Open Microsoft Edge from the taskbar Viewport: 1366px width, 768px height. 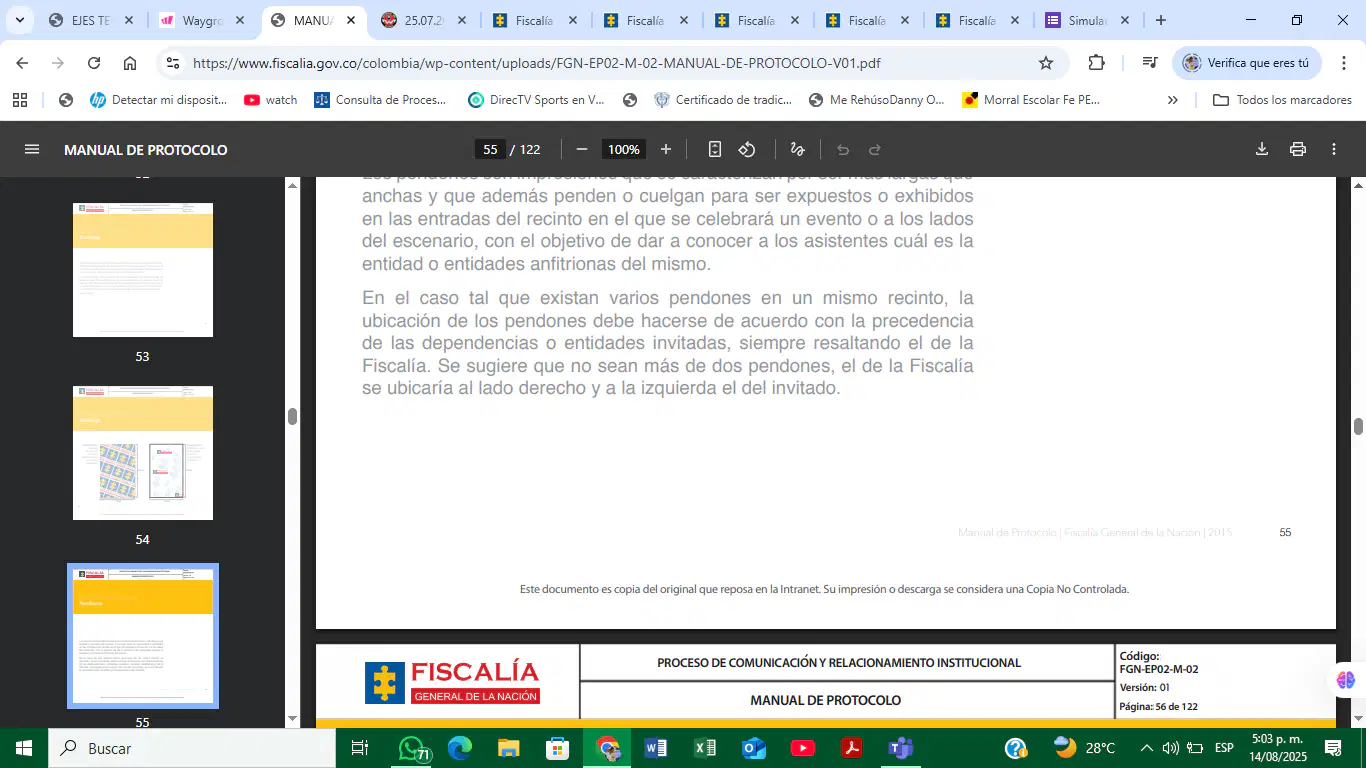[x=460, y=748]
